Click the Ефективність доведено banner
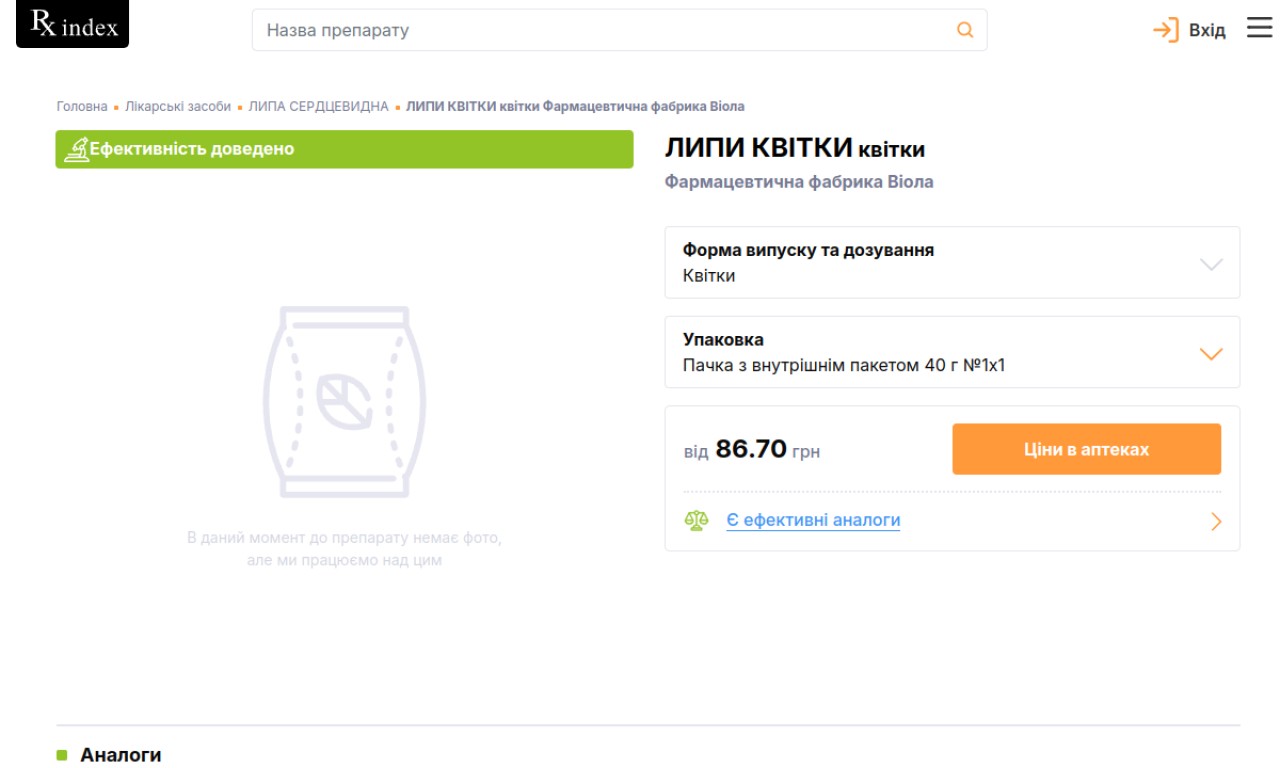This screenshot has width=1280, height=768. [344, 150]
